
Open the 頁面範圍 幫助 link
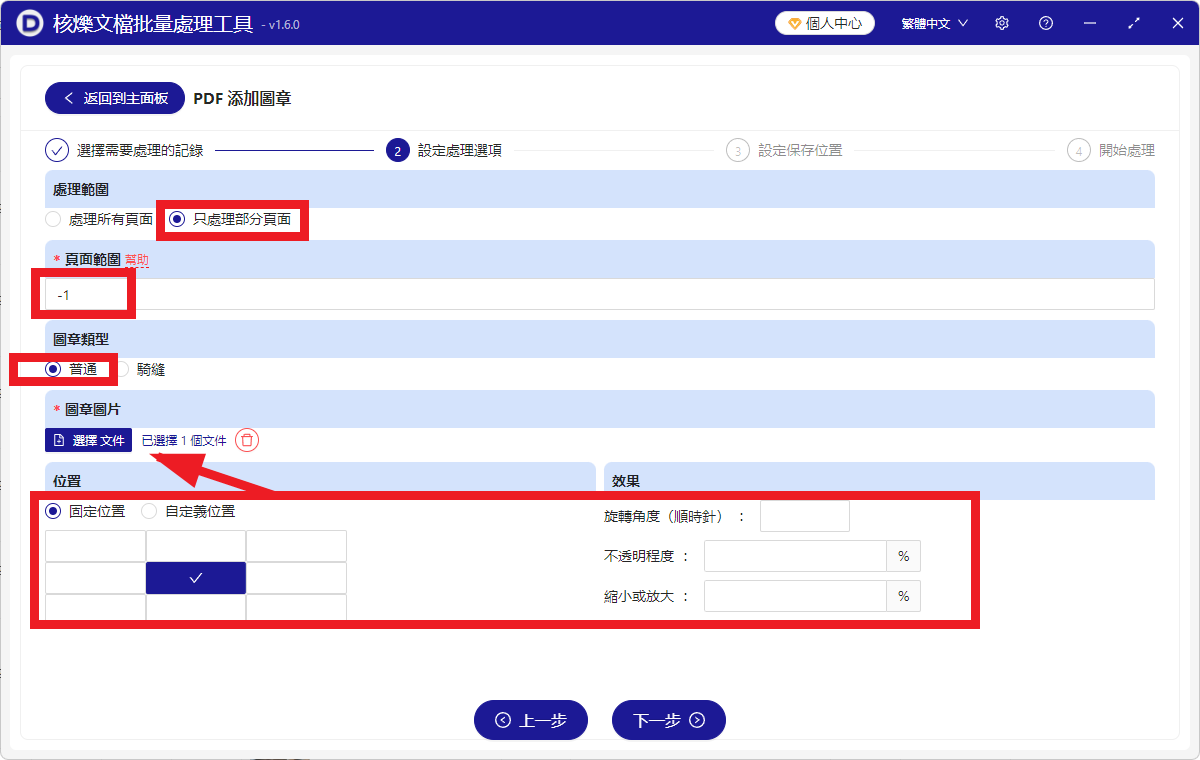click(137, 259)
